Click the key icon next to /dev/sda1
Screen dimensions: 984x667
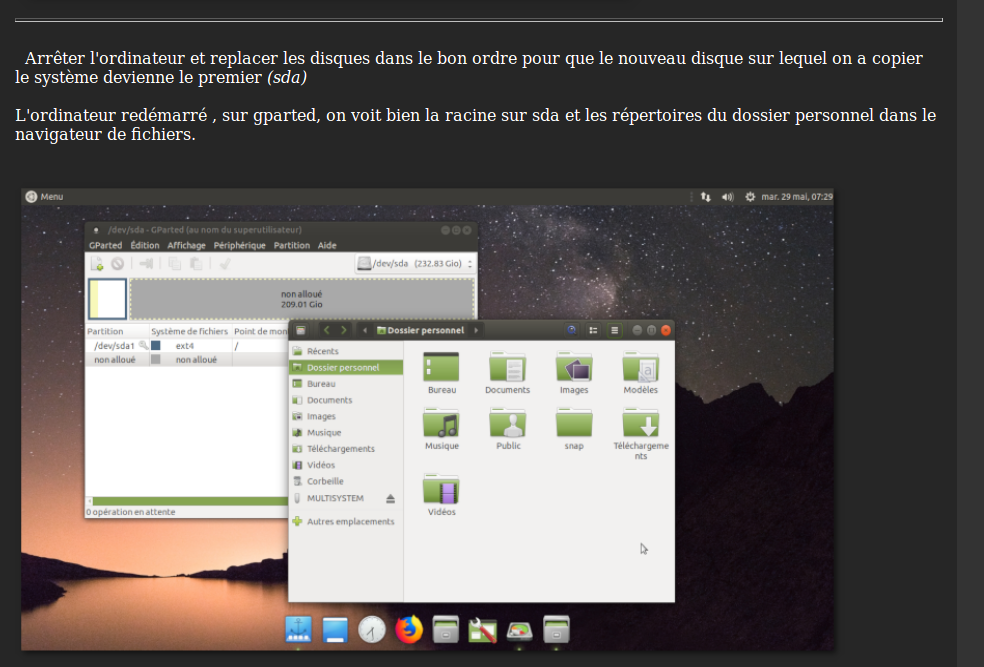click(x=143, y=345)
